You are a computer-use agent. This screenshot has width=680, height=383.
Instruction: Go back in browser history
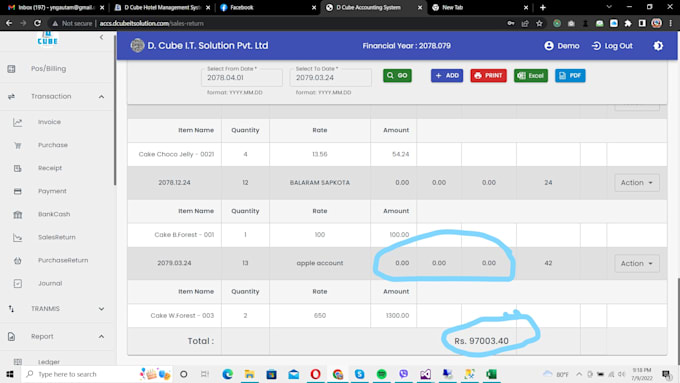pos(9,23)
